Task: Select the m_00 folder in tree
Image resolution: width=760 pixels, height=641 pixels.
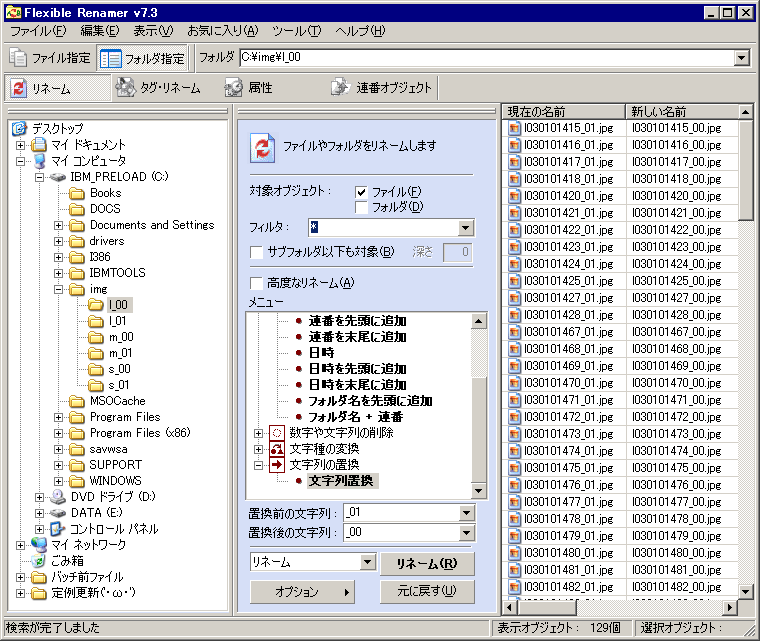Action: tap(119, 337)
